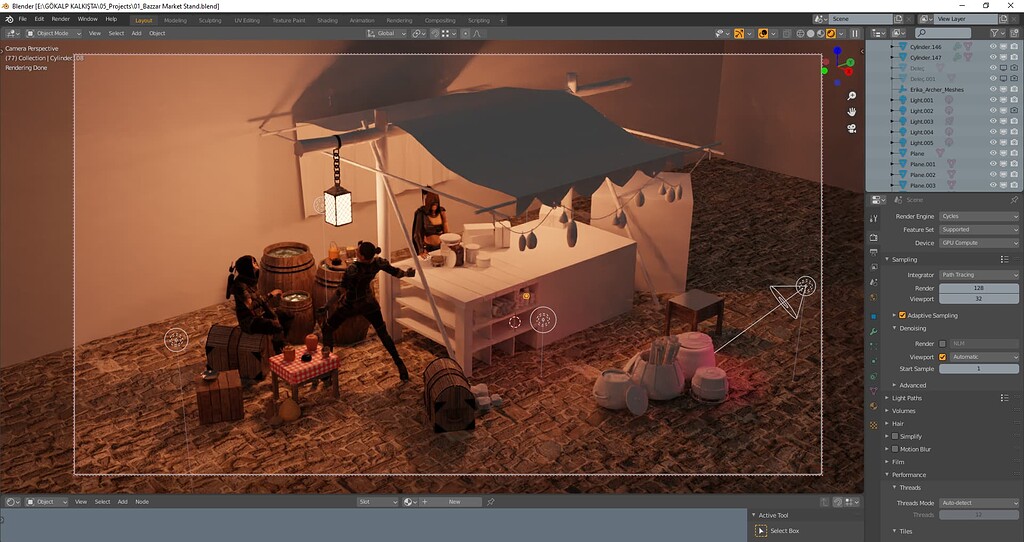Enable the Simplify checkbox

pos(895,436)
